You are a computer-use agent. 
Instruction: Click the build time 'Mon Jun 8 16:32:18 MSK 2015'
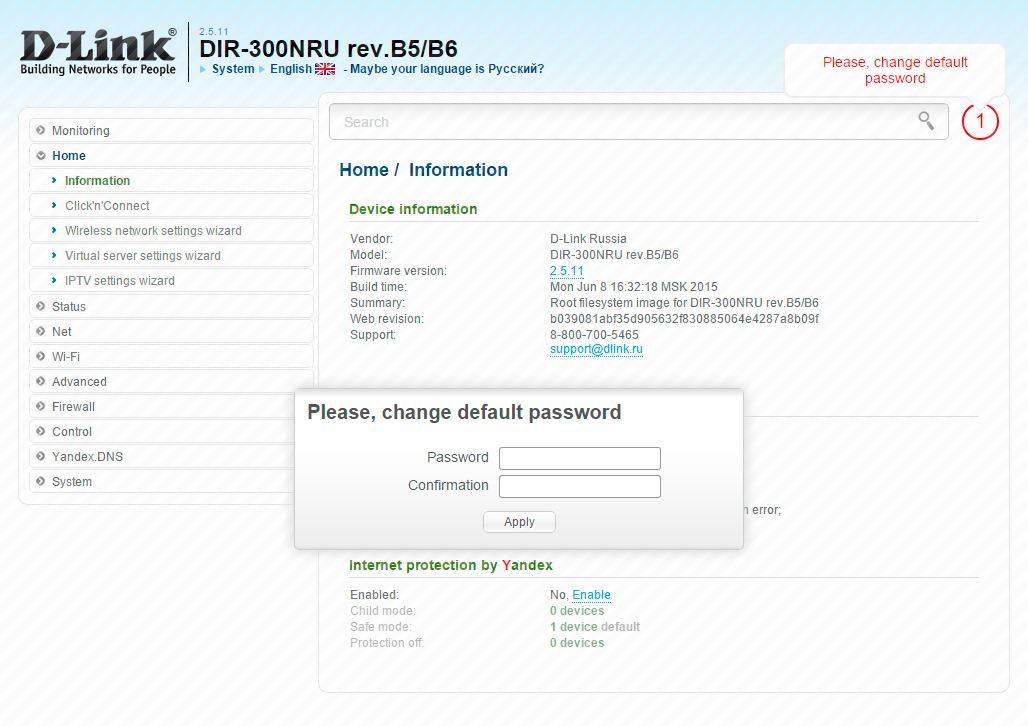[x=633, y=287]
